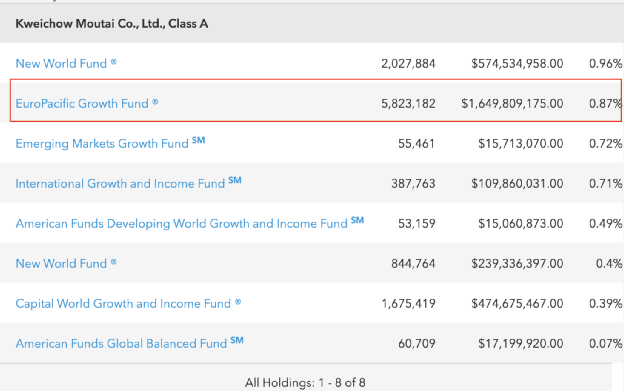Select the $15,713,070.00 market value cell
This screenshot has height=391, width=624.
click(x=521, y=143)
